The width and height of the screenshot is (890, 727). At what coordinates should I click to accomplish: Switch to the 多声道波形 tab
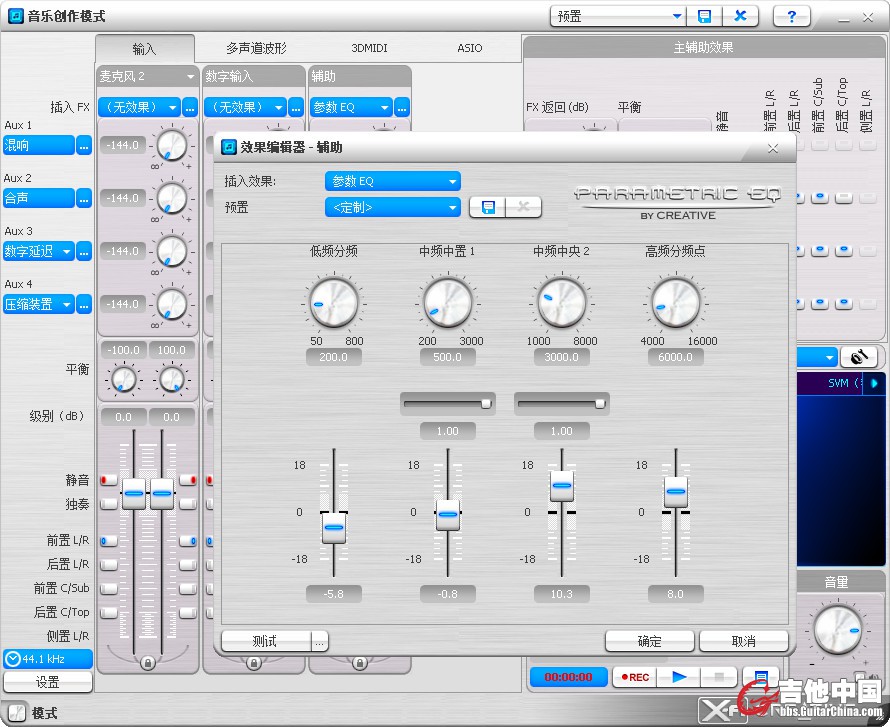(256, 48)
